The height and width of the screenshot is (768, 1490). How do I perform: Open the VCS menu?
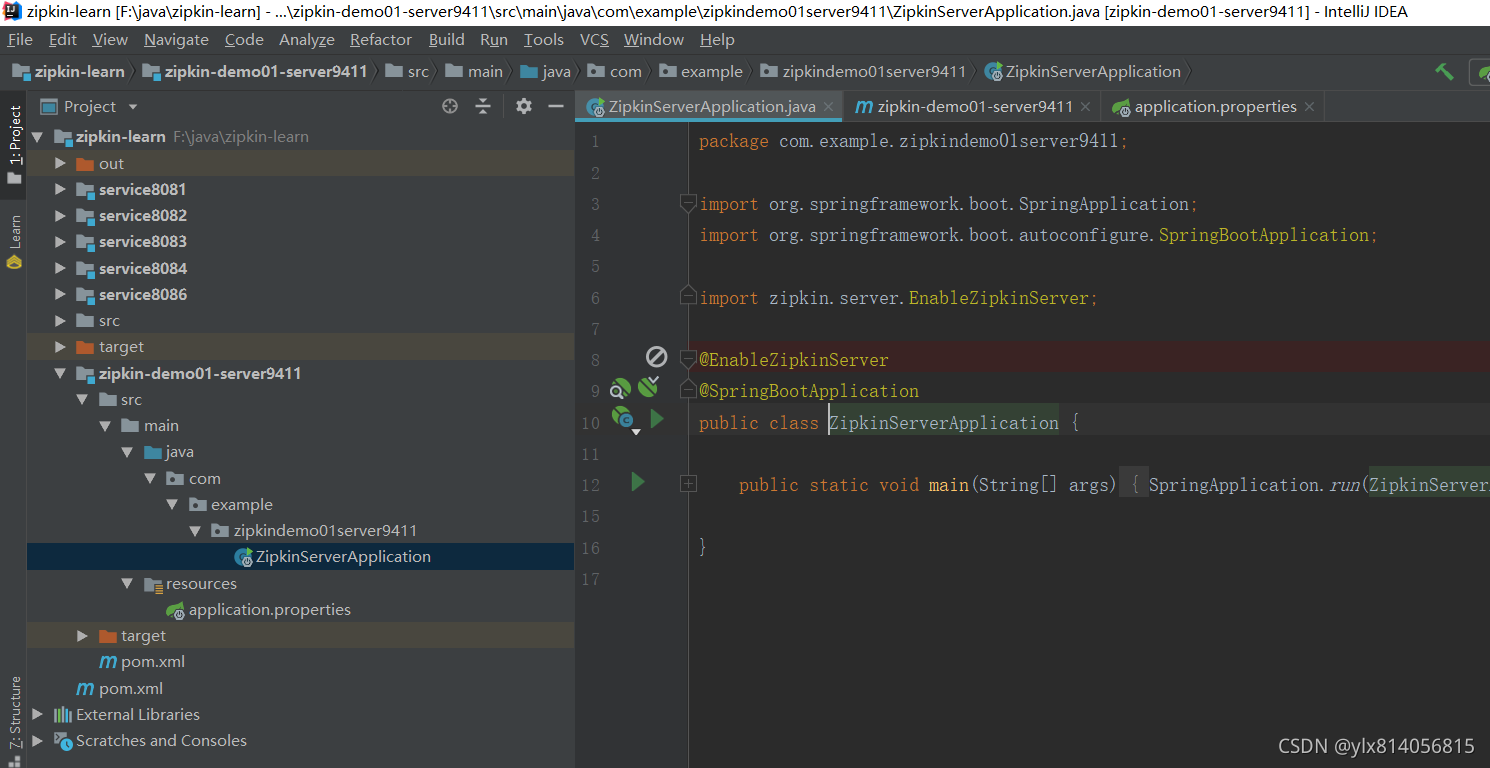coord(594,39)
